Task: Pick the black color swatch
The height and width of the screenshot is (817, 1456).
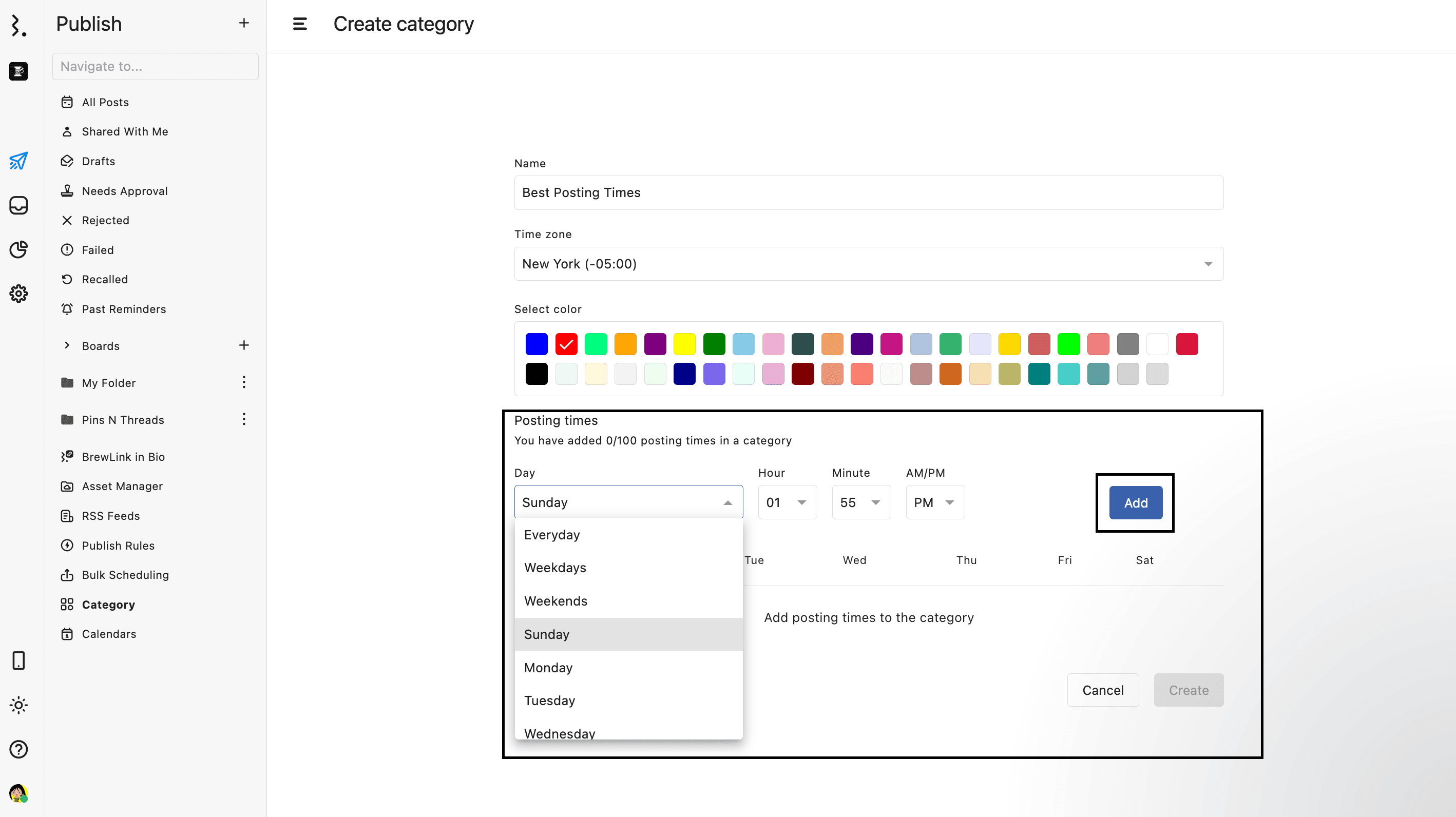Action: [536, 374]
